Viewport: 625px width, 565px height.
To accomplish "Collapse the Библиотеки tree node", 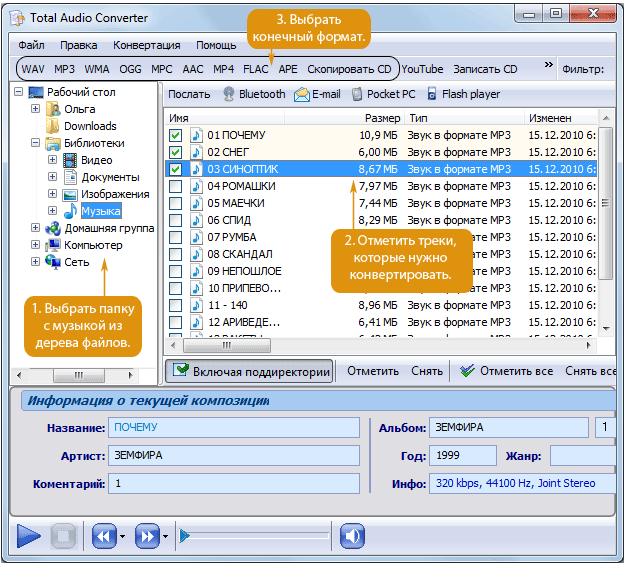I will tap(35, 142).
